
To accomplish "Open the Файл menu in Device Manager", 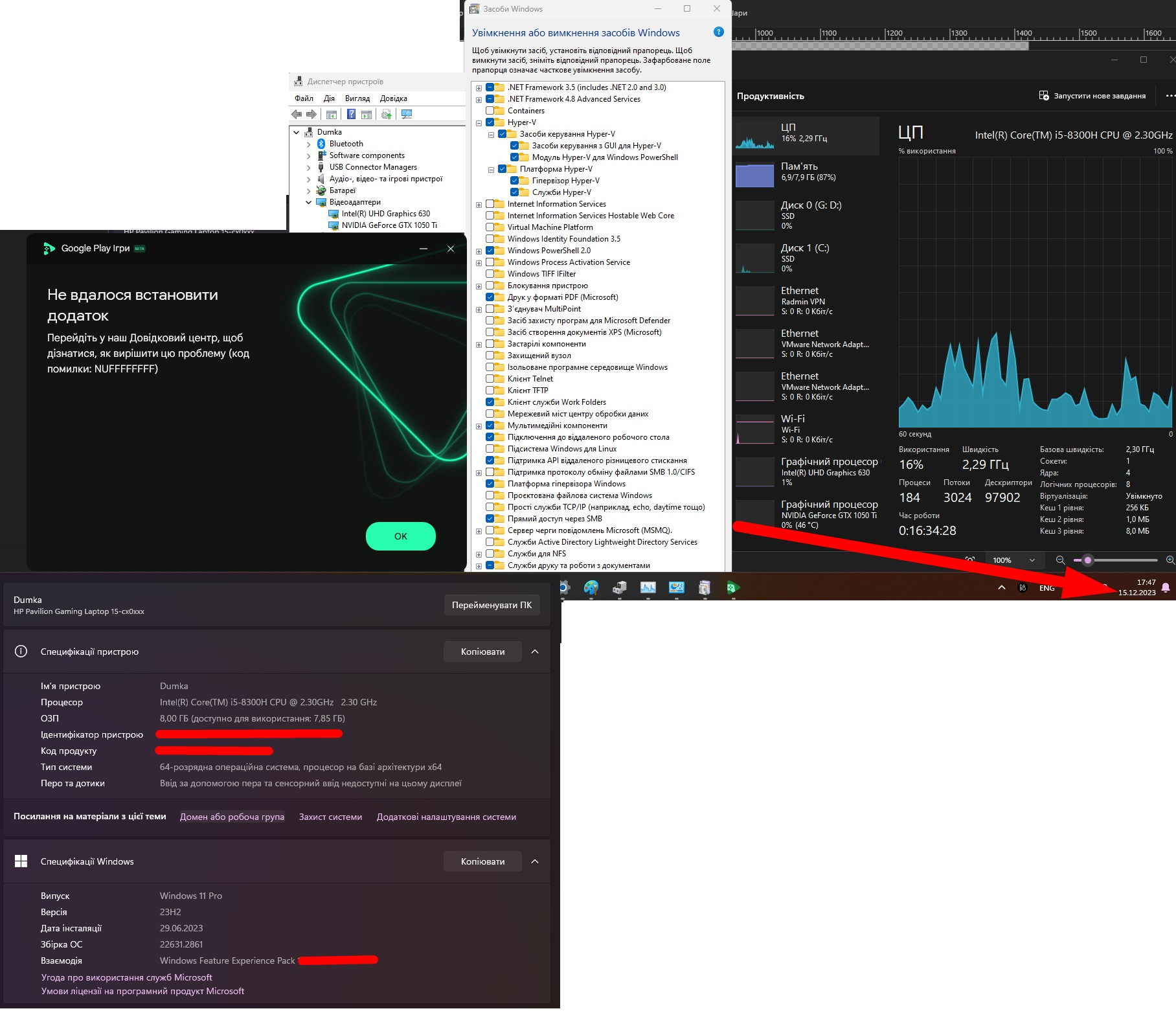I will tap(304, 98).
